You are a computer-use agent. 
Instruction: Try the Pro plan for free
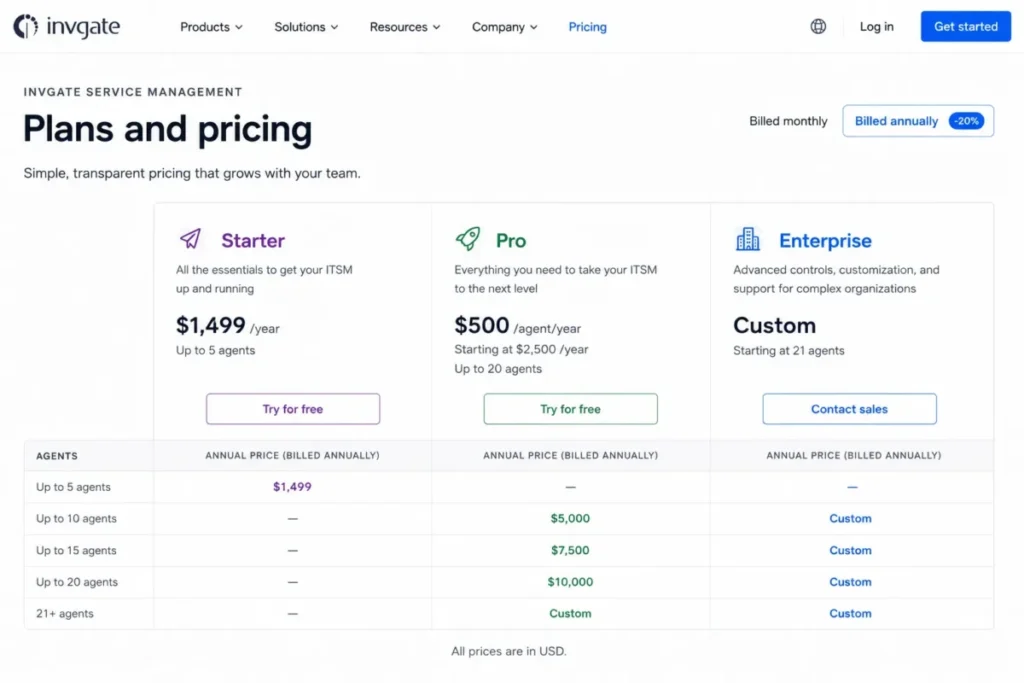tap(570, 409)
